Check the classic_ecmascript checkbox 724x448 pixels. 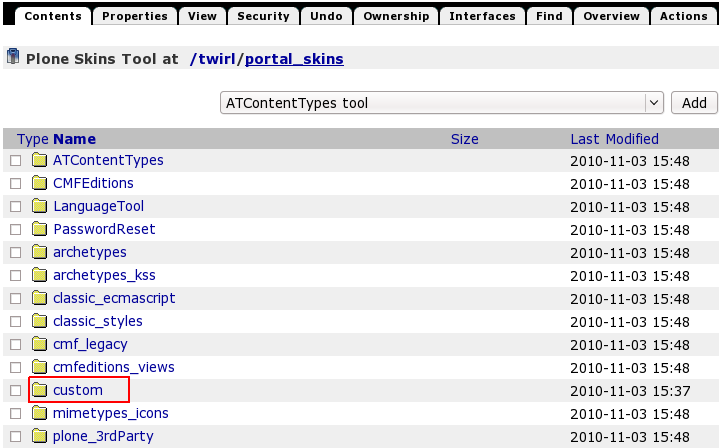(x=16, y=298)
